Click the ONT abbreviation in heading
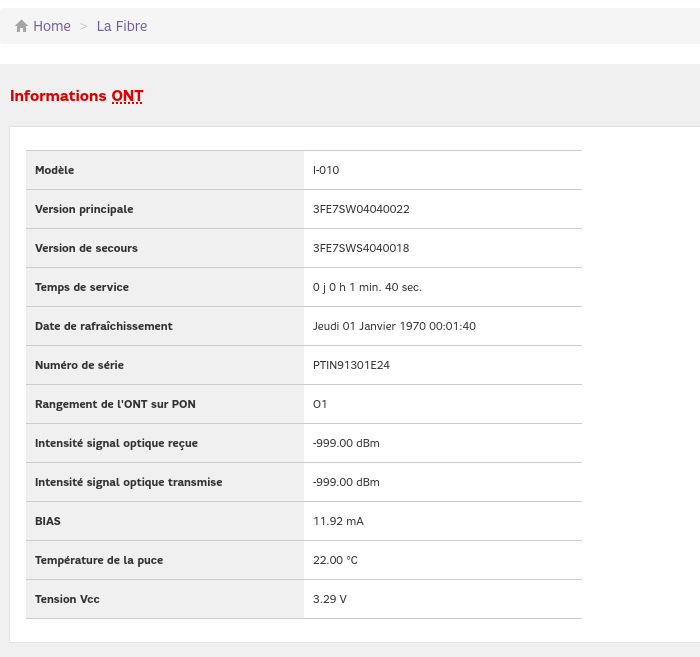Viewport: 700px width, 657px height. [x=127, y=96]
